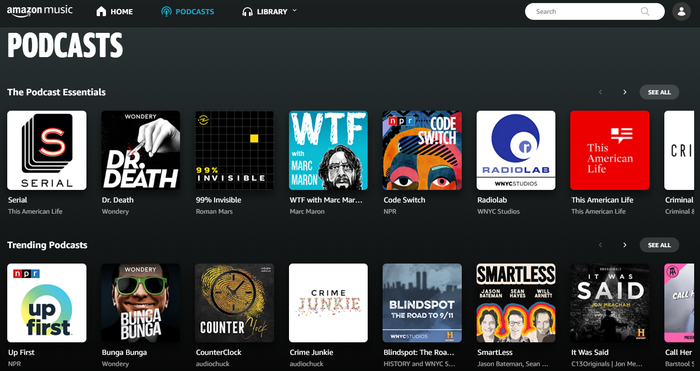The width and height of the screenshot is (700, 371).
Task: Click NPR under Code Switch
Action: tap(390, 212)
